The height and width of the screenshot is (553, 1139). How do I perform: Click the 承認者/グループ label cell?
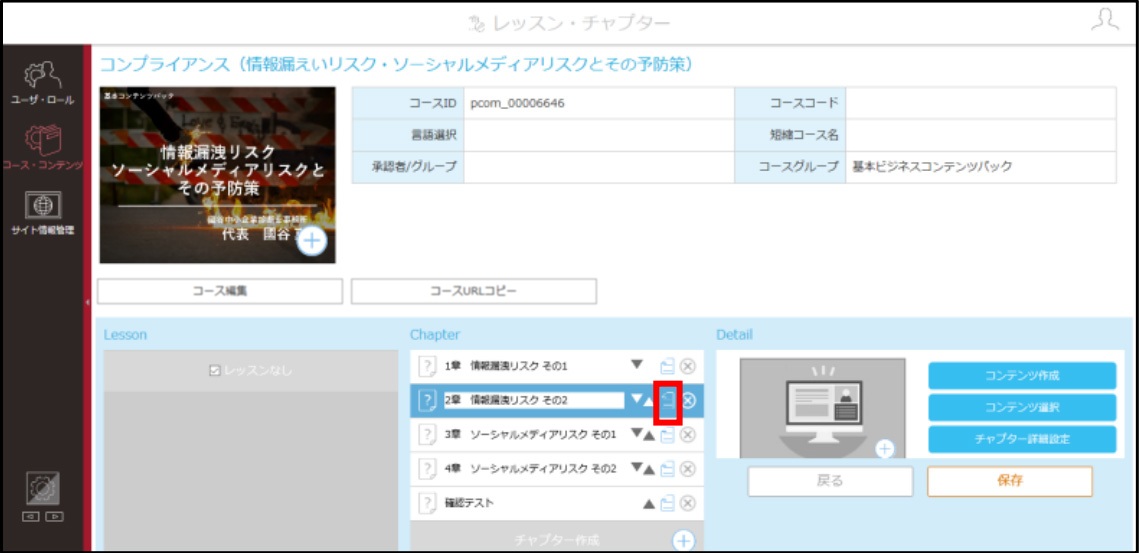pos(408,167)
